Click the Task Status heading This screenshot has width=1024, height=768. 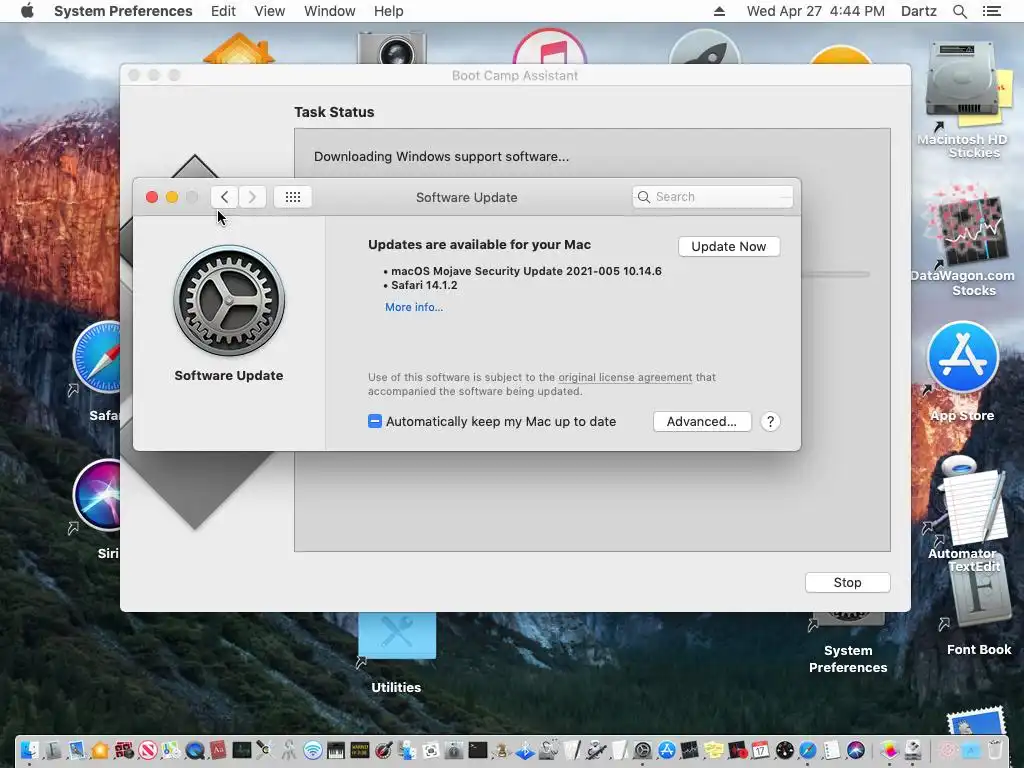[334, 112]
